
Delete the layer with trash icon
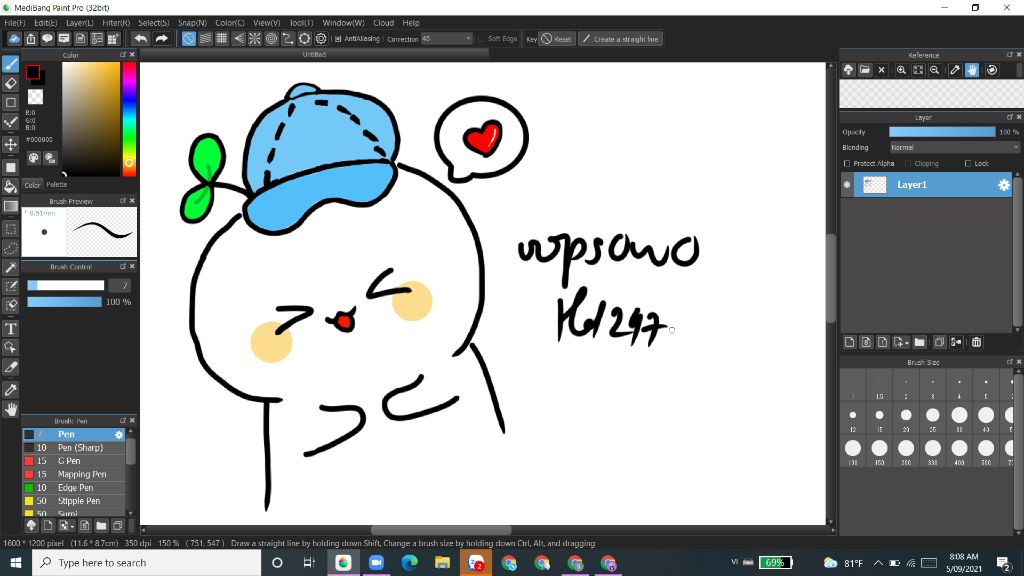click(x=976, y=342)
